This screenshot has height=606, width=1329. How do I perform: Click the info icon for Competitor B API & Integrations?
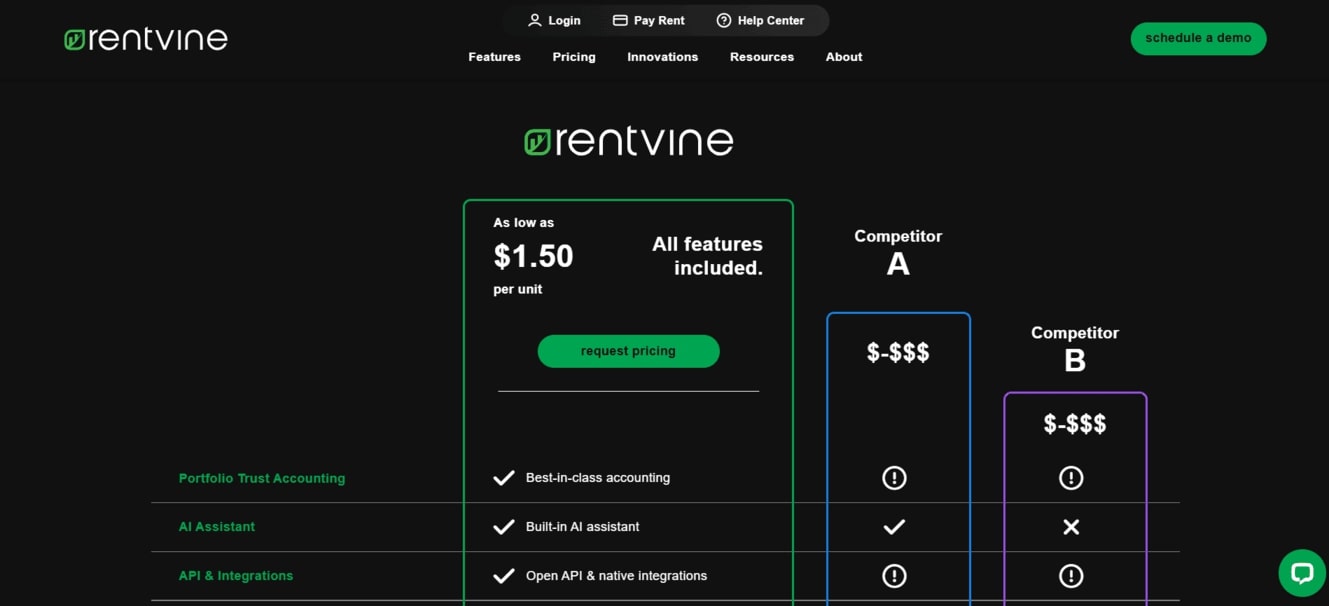pyautogui.click(x=1070, y=576)
